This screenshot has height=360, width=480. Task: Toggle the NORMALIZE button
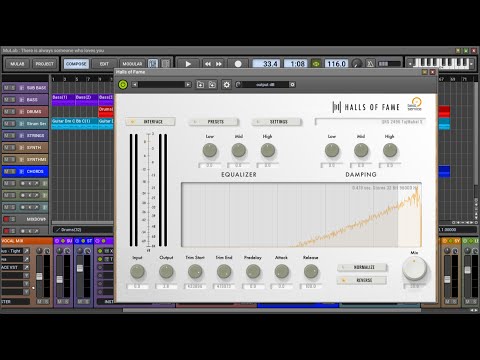pos(362,267)
